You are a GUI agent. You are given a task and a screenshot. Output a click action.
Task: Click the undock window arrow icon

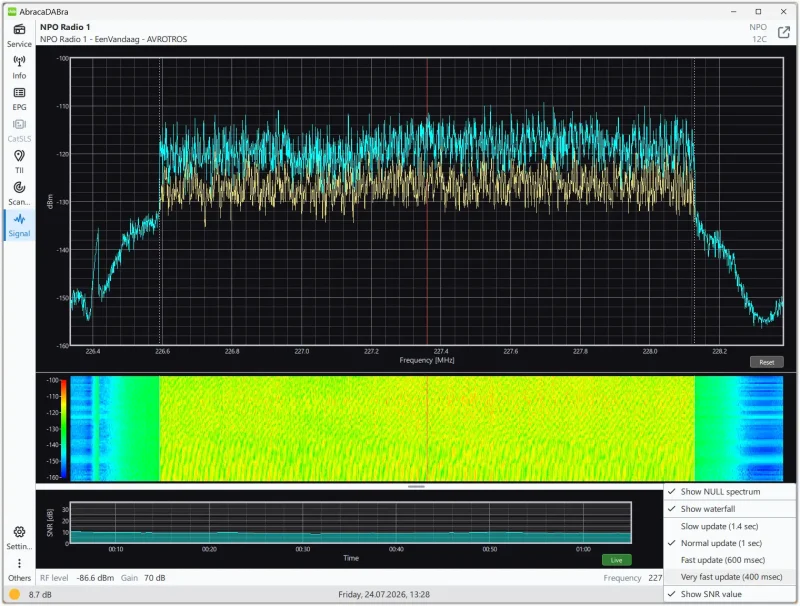tap(784, 33)
